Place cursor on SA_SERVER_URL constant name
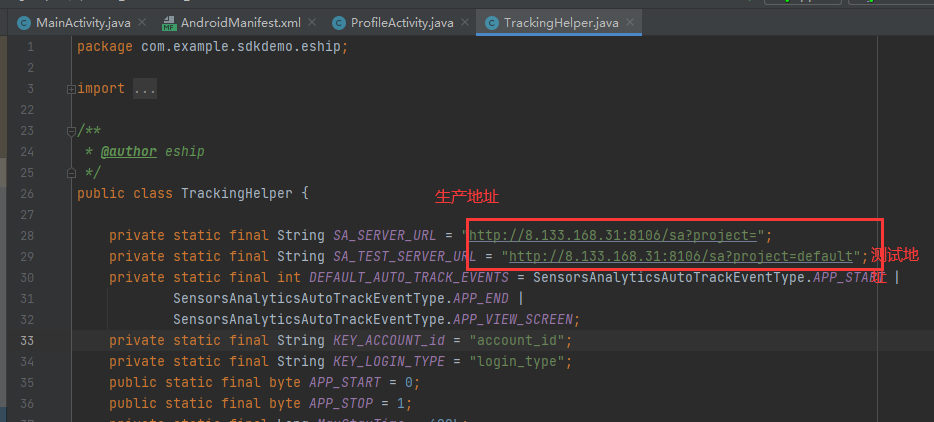Screen dimensions: 934x422 (385, 235)
